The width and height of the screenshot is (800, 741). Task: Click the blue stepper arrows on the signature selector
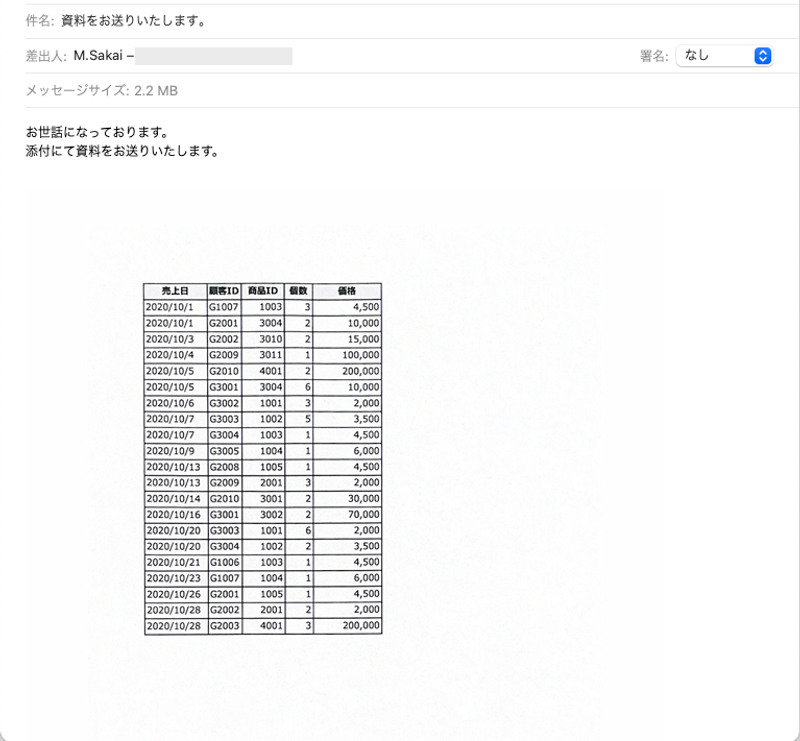763,56
